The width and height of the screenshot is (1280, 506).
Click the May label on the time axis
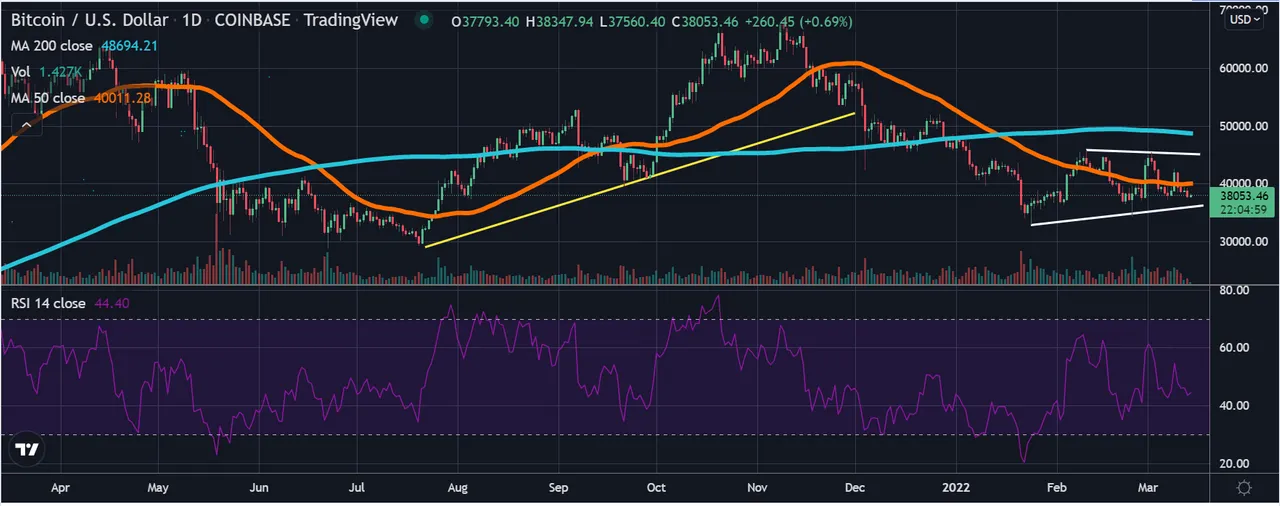(x=158, y=489)
